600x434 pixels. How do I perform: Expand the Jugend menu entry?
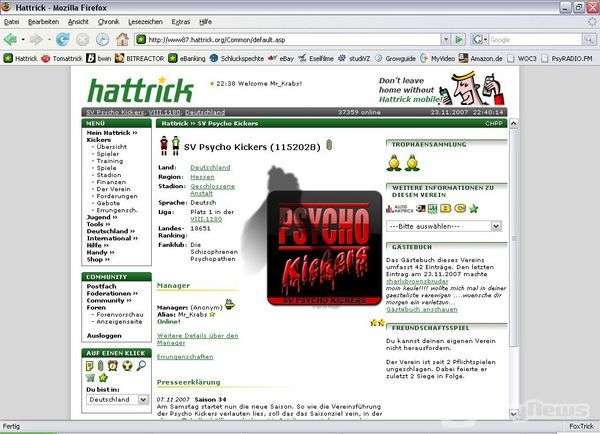[x=102, y=217]
